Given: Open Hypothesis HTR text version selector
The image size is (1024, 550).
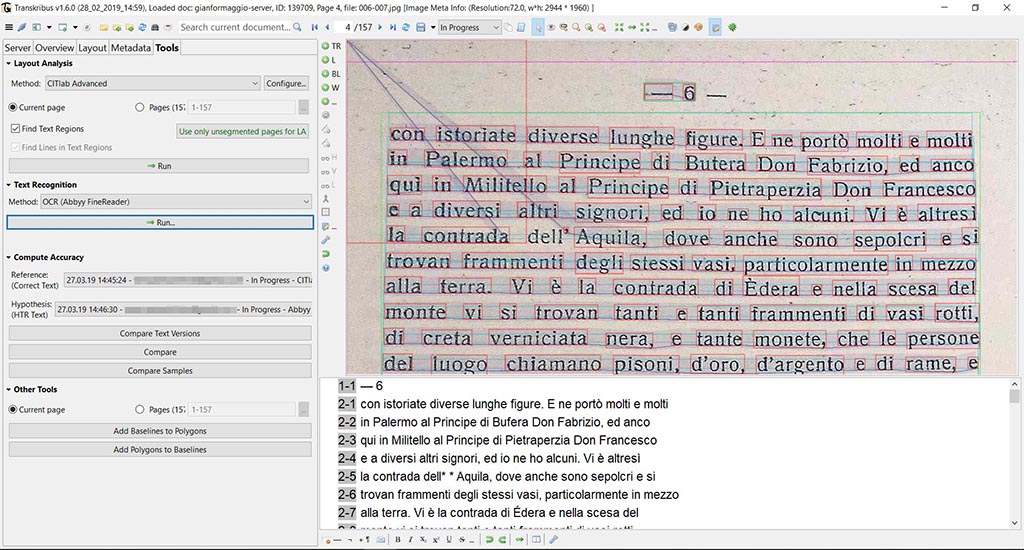Looking at the screenshot, I should (183, 310).
